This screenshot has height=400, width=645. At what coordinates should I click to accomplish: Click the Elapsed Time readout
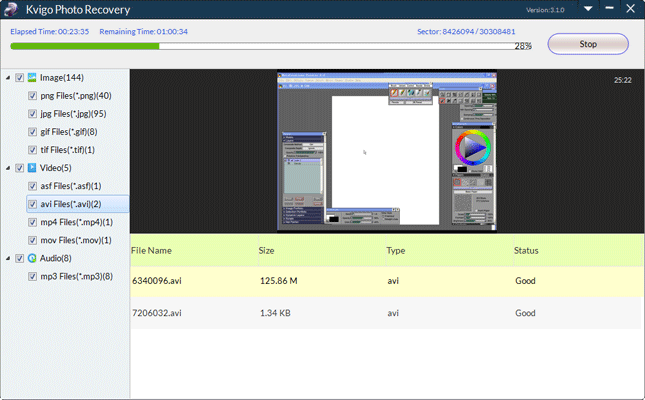point(49,32)
